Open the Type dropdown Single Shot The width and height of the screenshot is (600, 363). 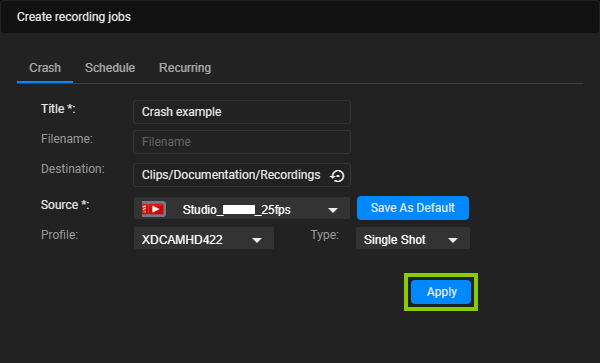click(x=412, y=238)
